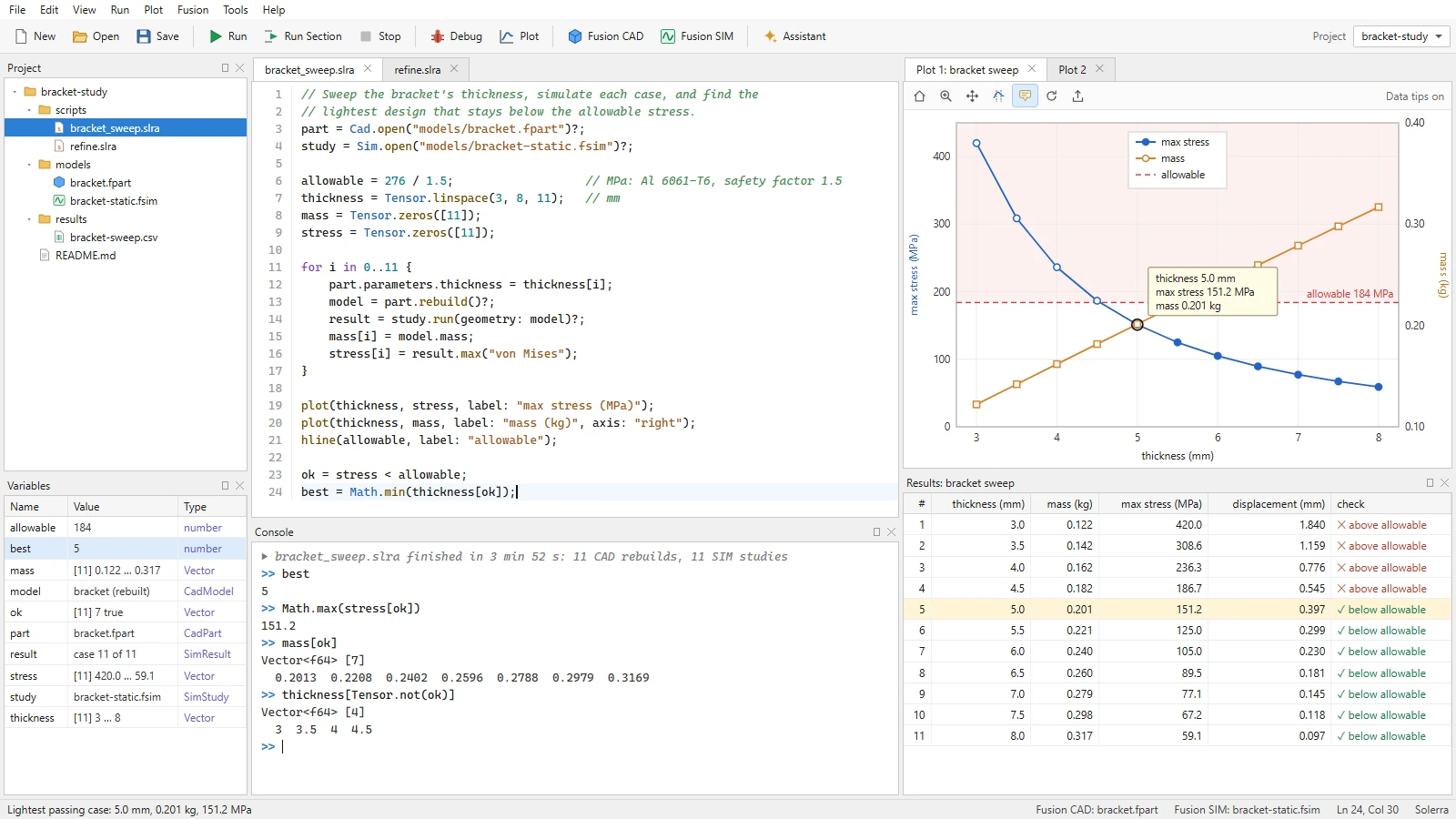Run Section of the script

304,36
